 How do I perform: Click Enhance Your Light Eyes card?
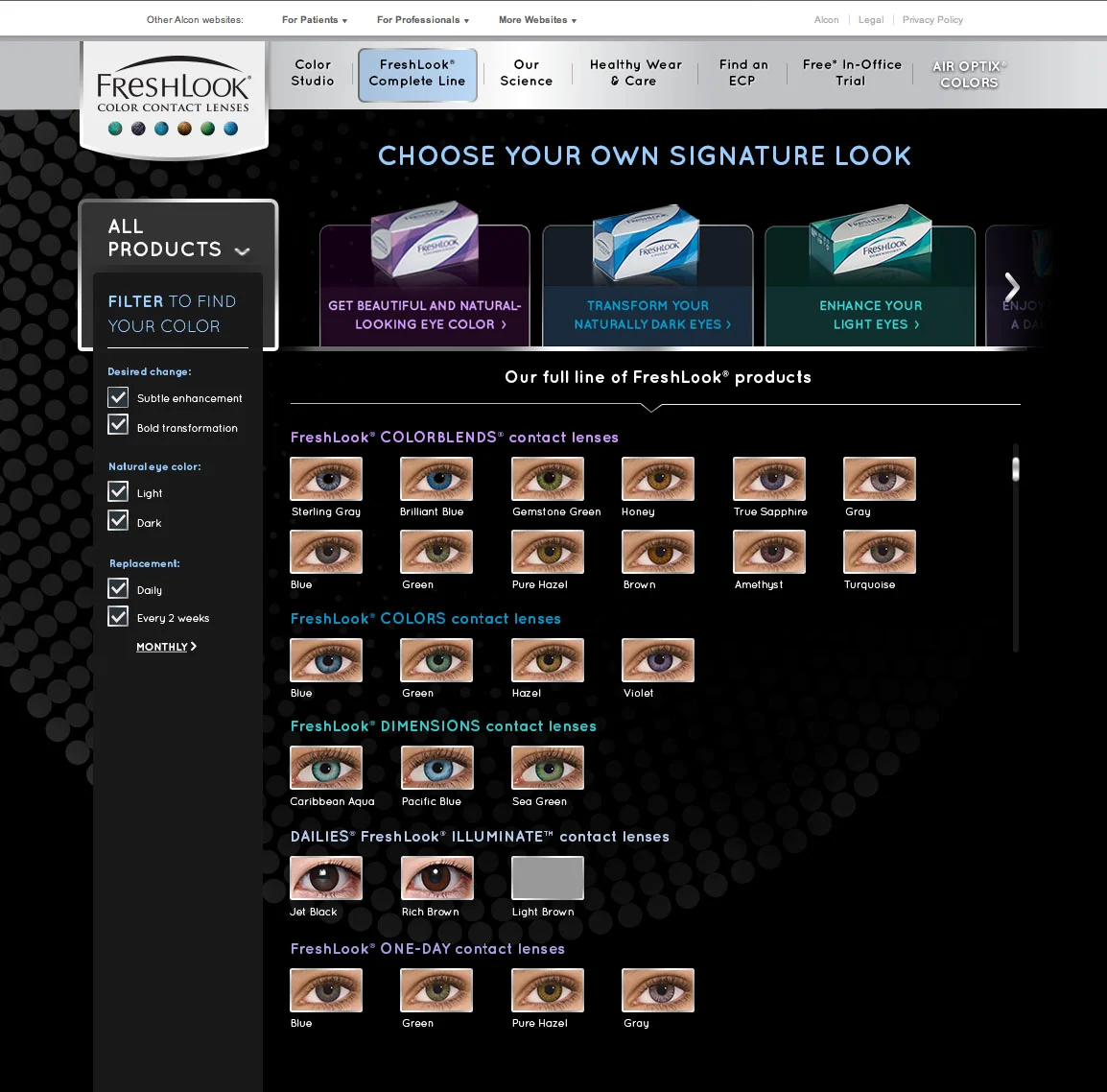870,285
